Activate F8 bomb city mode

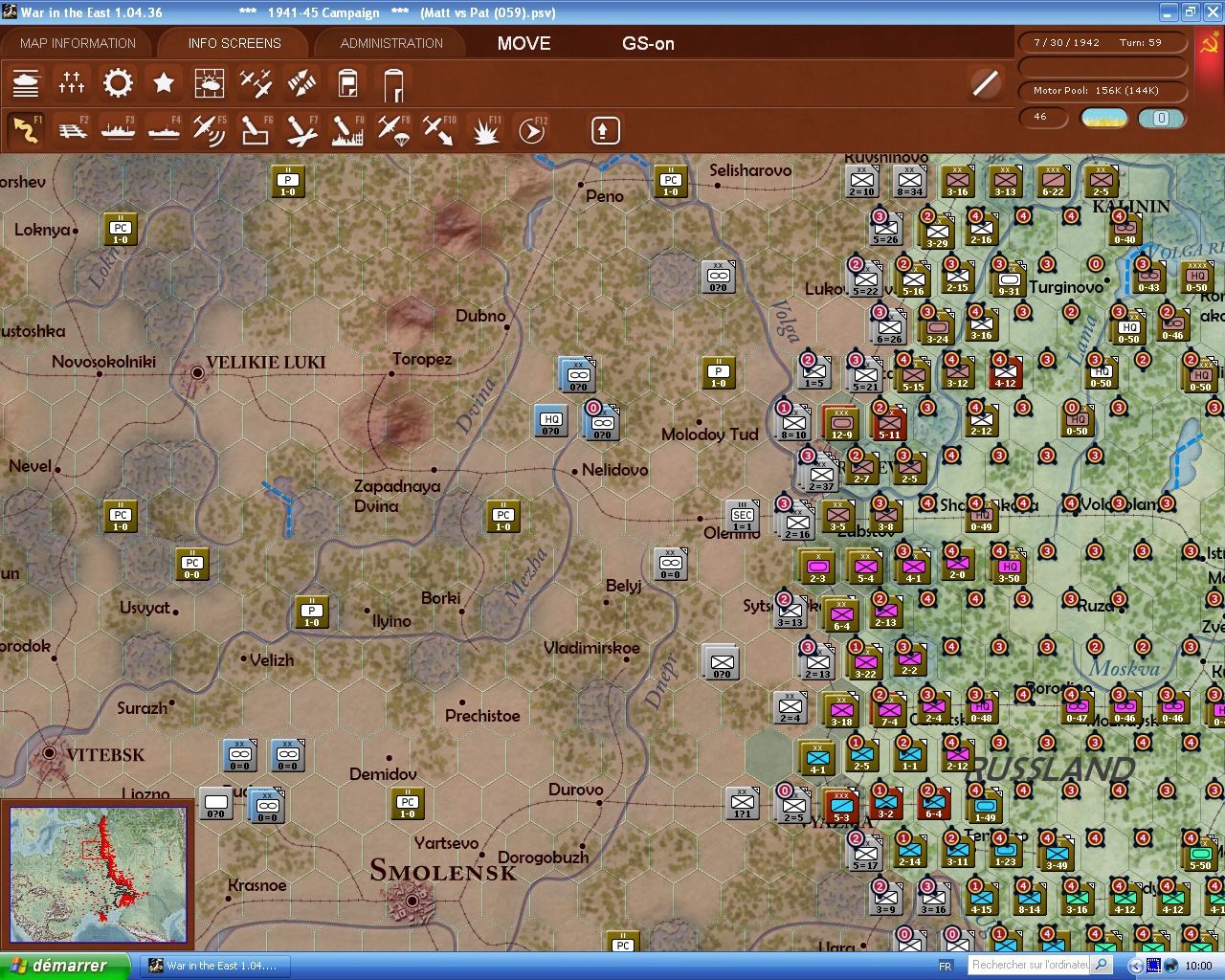(347, 130)
